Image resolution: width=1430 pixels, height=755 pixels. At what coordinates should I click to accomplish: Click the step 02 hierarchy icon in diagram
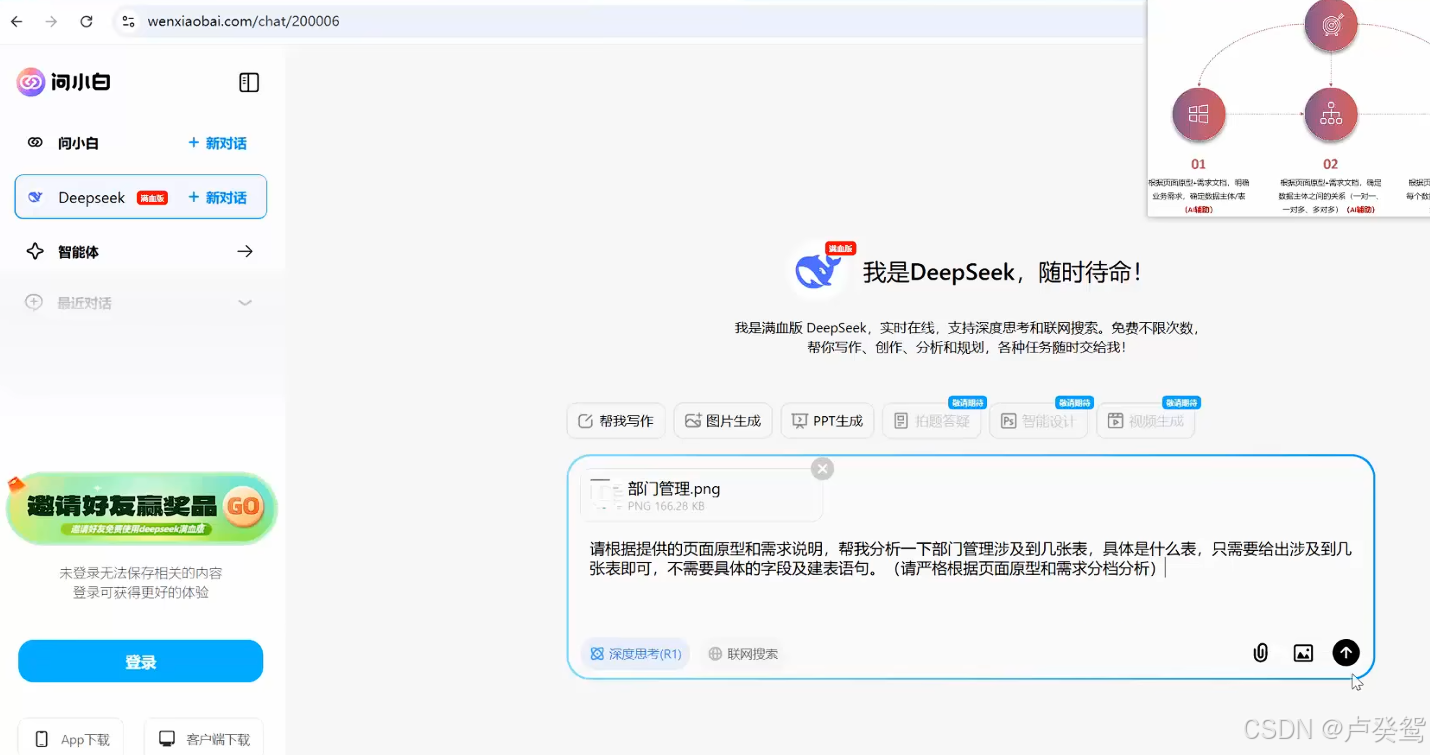(1331, 114)
